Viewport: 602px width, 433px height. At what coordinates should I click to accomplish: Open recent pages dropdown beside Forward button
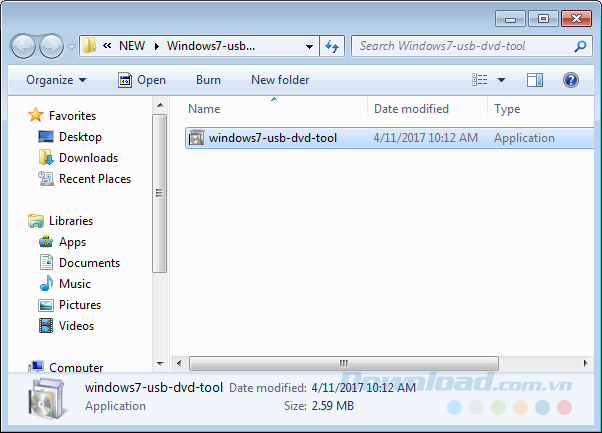(x=71, y=46)
